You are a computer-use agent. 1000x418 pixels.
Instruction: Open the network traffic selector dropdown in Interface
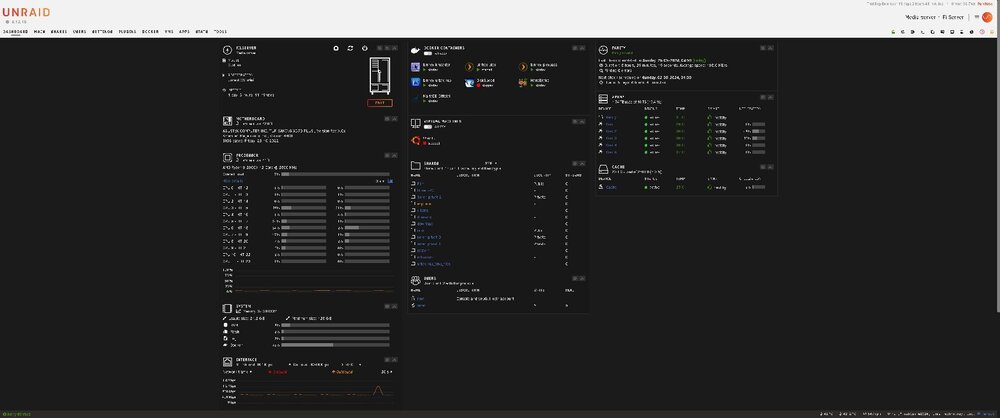[237, 371]
